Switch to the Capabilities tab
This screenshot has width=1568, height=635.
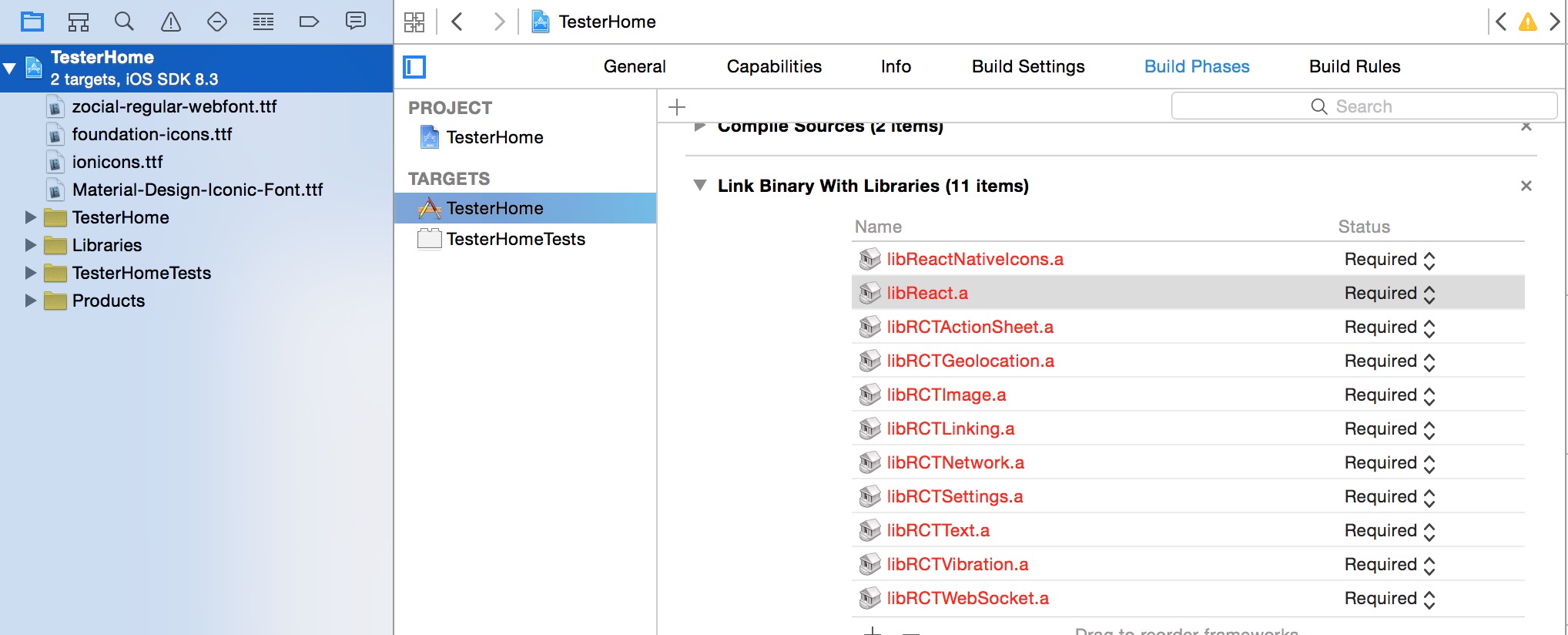[x=774, y=66]
